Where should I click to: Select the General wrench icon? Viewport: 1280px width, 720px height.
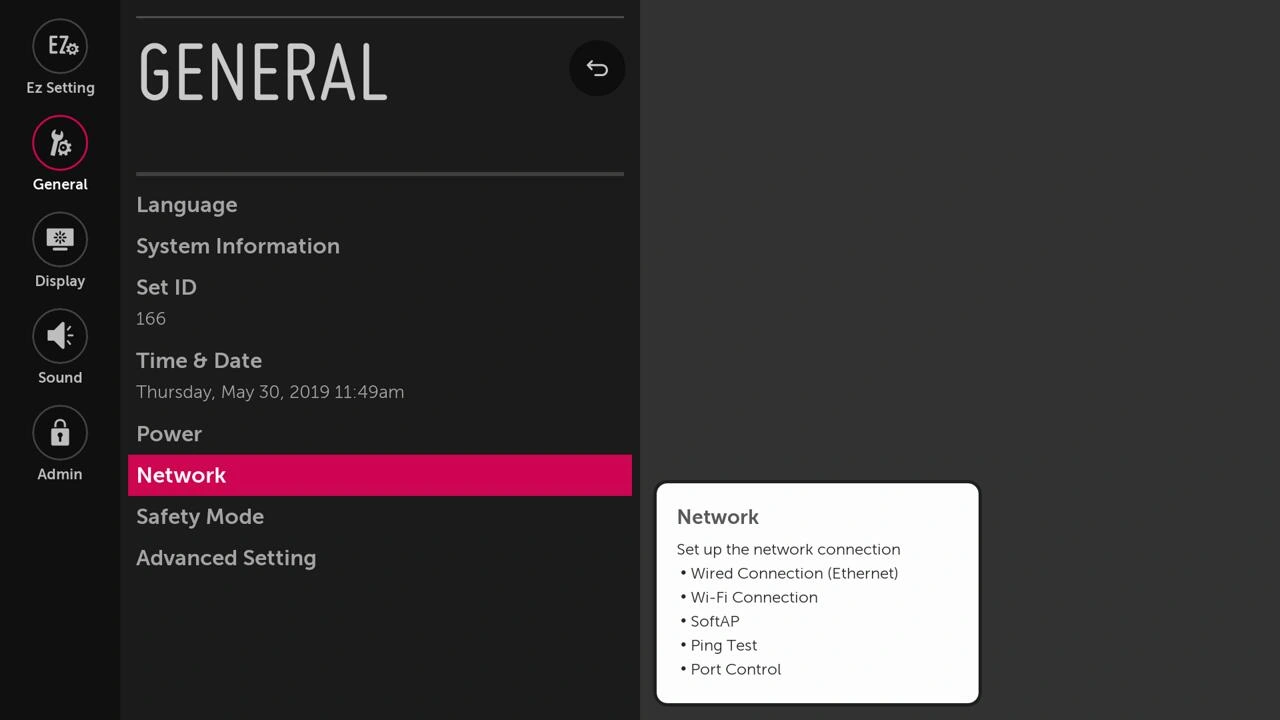click(60, 143)
